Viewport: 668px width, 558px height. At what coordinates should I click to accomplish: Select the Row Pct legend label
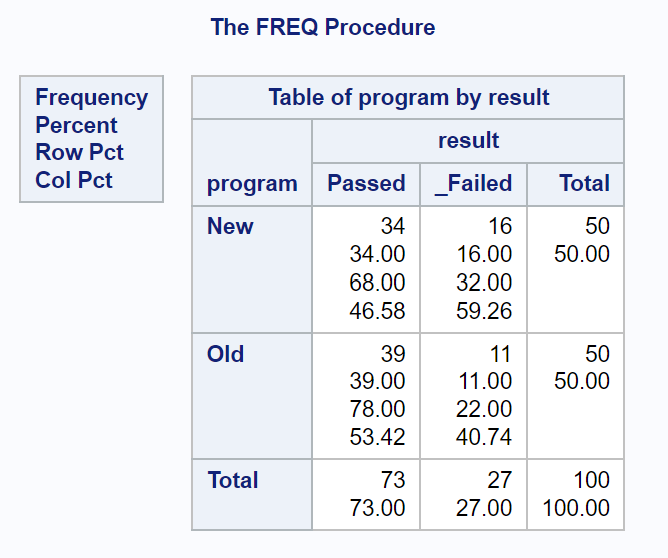[x=79, y=153]
